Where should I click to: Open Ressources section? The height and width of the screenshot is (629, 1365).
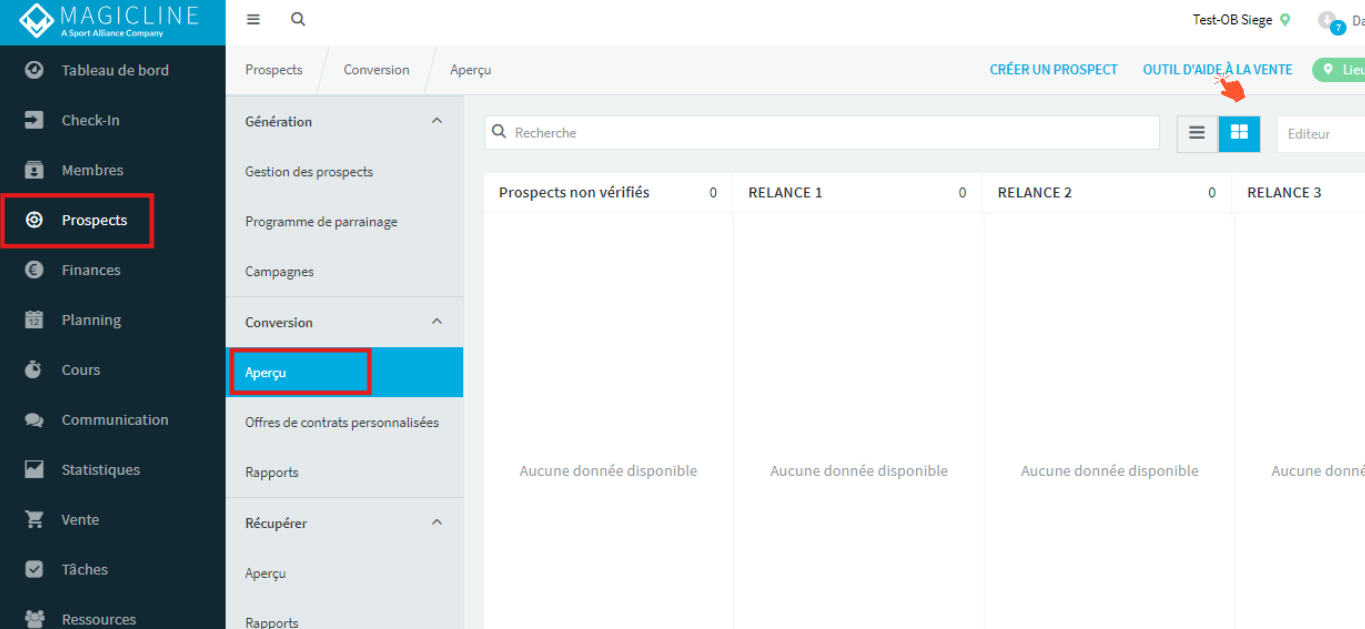99,619
